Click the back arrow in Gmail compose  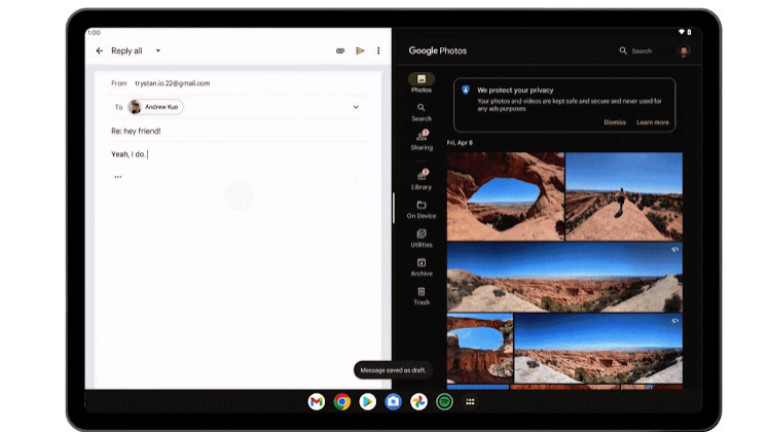point(99,51)
